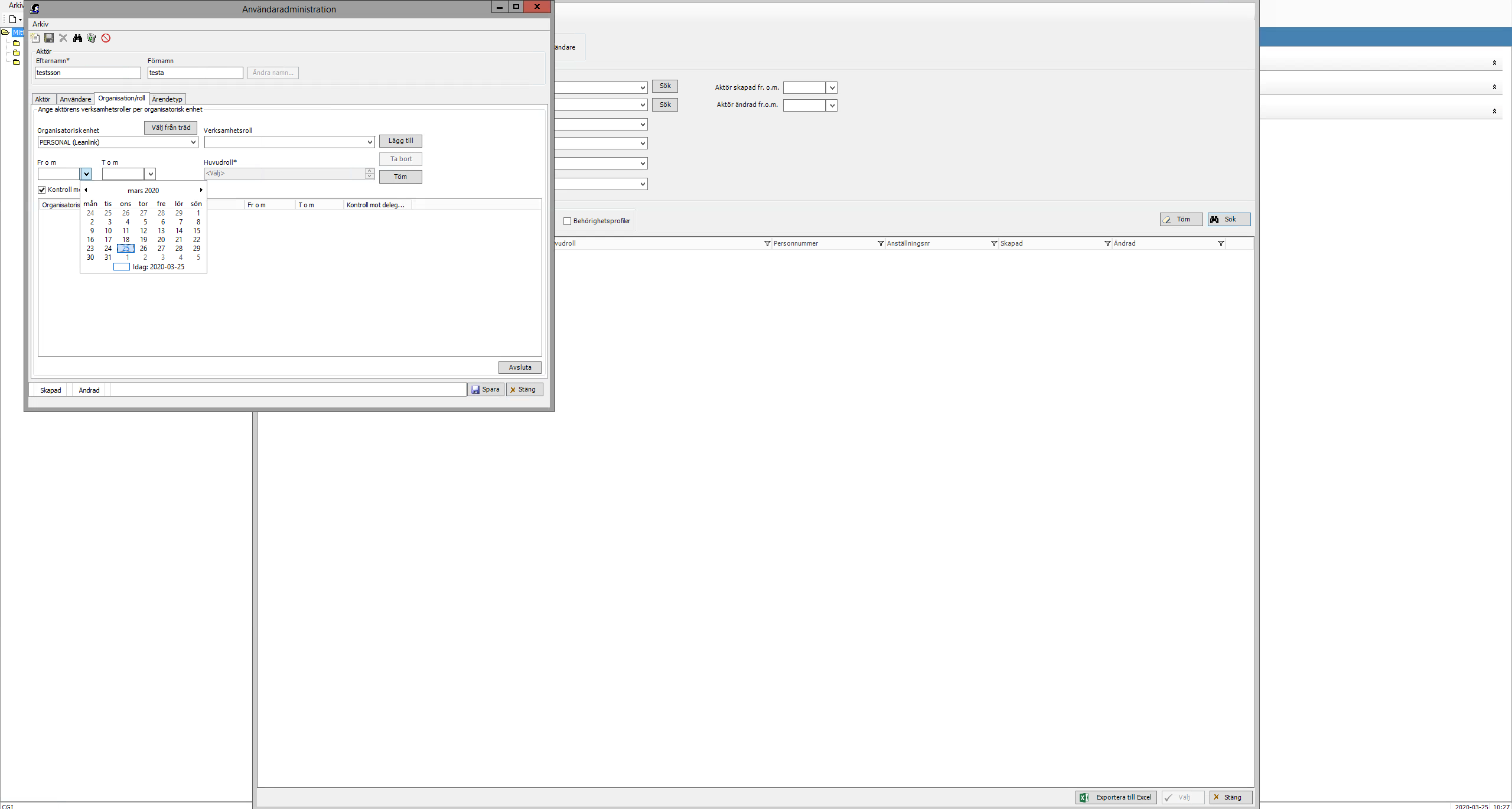Click the binoculars search toolbar icon
The width and height of the screenshot is (1512, 809).
pos(77,38)
